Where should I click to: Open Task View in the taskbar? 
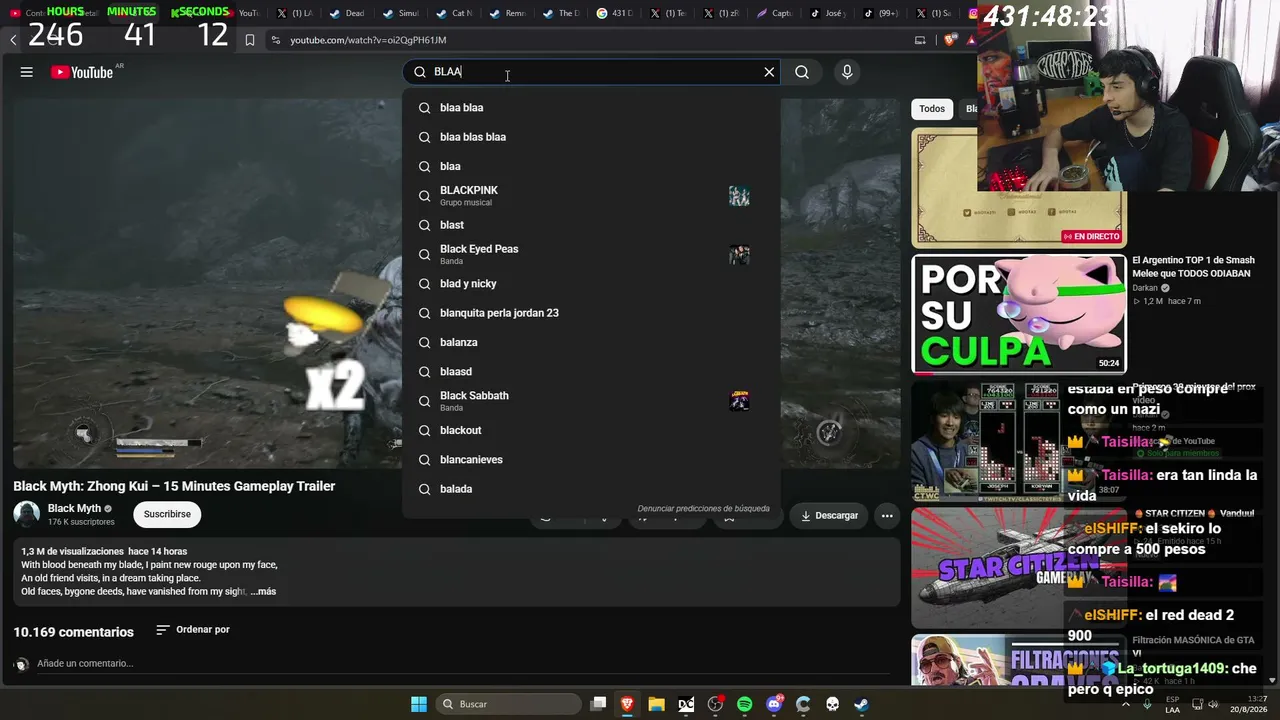pos(598,704)
